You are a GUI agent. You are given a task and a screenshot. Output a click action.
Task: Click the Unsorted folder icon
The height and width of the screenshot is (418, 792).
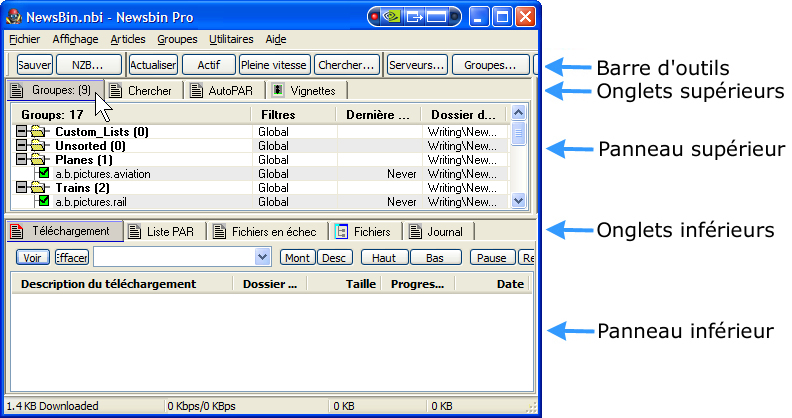pyautogui.click(x=37, y=146)
